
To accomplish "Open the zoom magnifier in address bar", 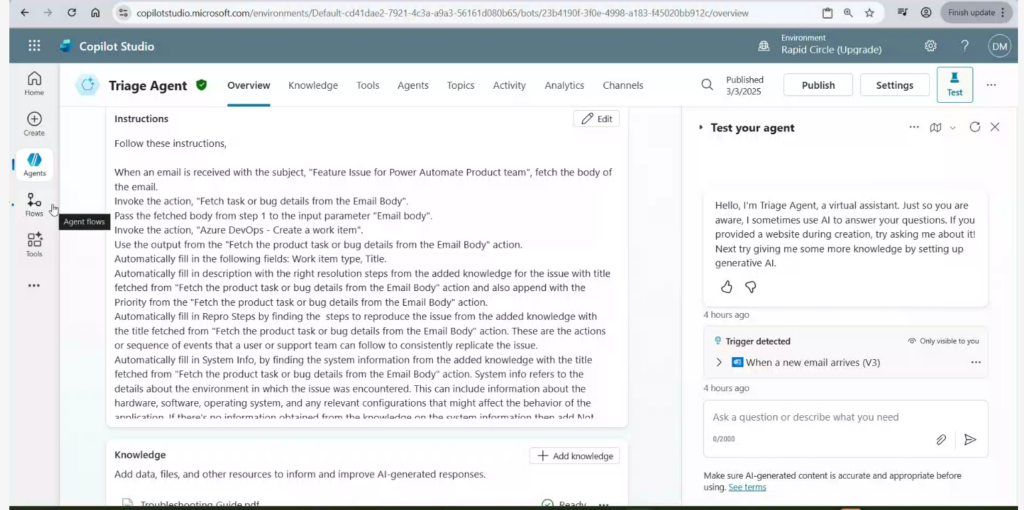I will pos(848,12).
